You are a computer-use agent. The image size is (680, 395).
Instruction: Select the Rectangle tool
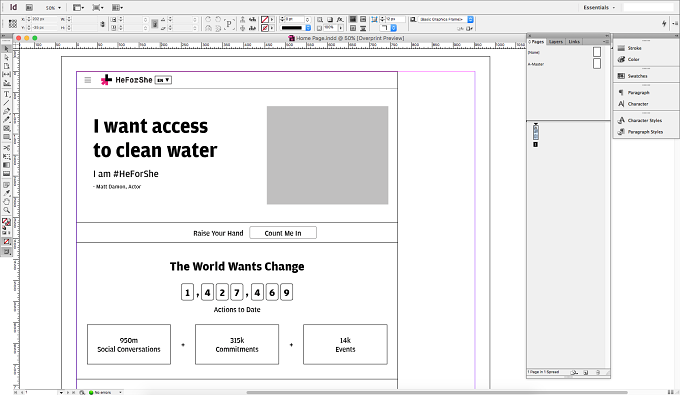click(x=7, y=137)
